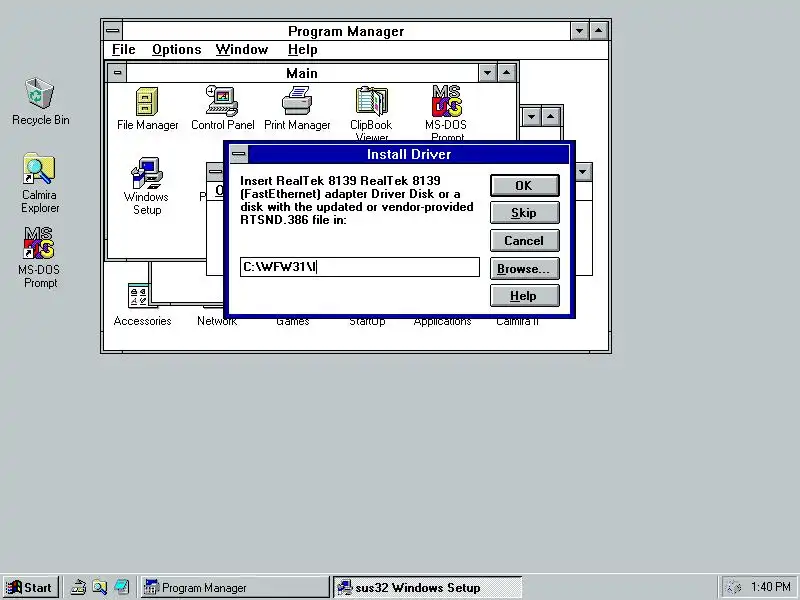Click Skip in the Install Driver dialog
Image resolution: width=800 pixels, height=600 pixels.
tap(524, 213)
